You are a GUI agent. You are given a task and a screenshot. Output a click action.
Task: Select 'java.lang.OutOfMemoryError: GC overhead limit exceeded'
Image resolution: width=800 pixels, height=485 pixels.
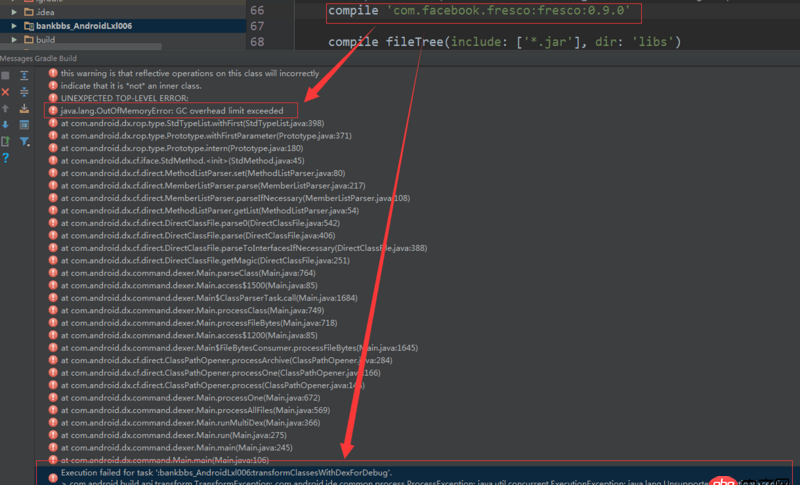pyautogui.click(x=172, y=111)
